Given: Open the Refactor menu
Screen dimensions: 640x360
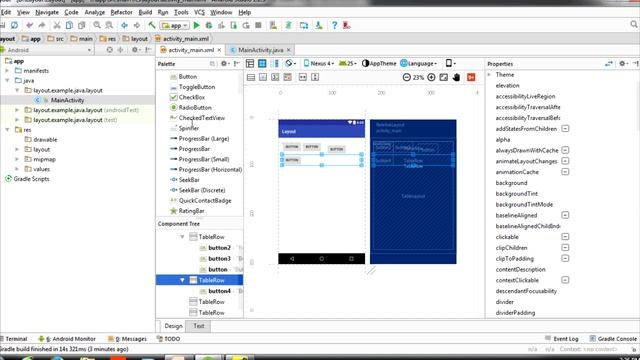Looking at the screenshot, I should [x=121, y=12].
